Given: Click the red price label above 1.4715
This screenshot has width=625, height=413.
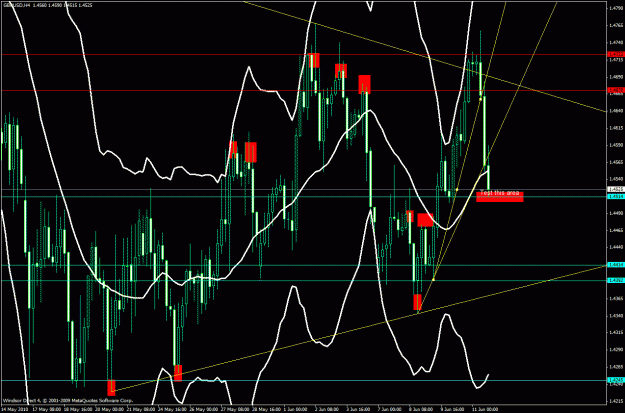Looking at the screenshot, I should 614,54.
